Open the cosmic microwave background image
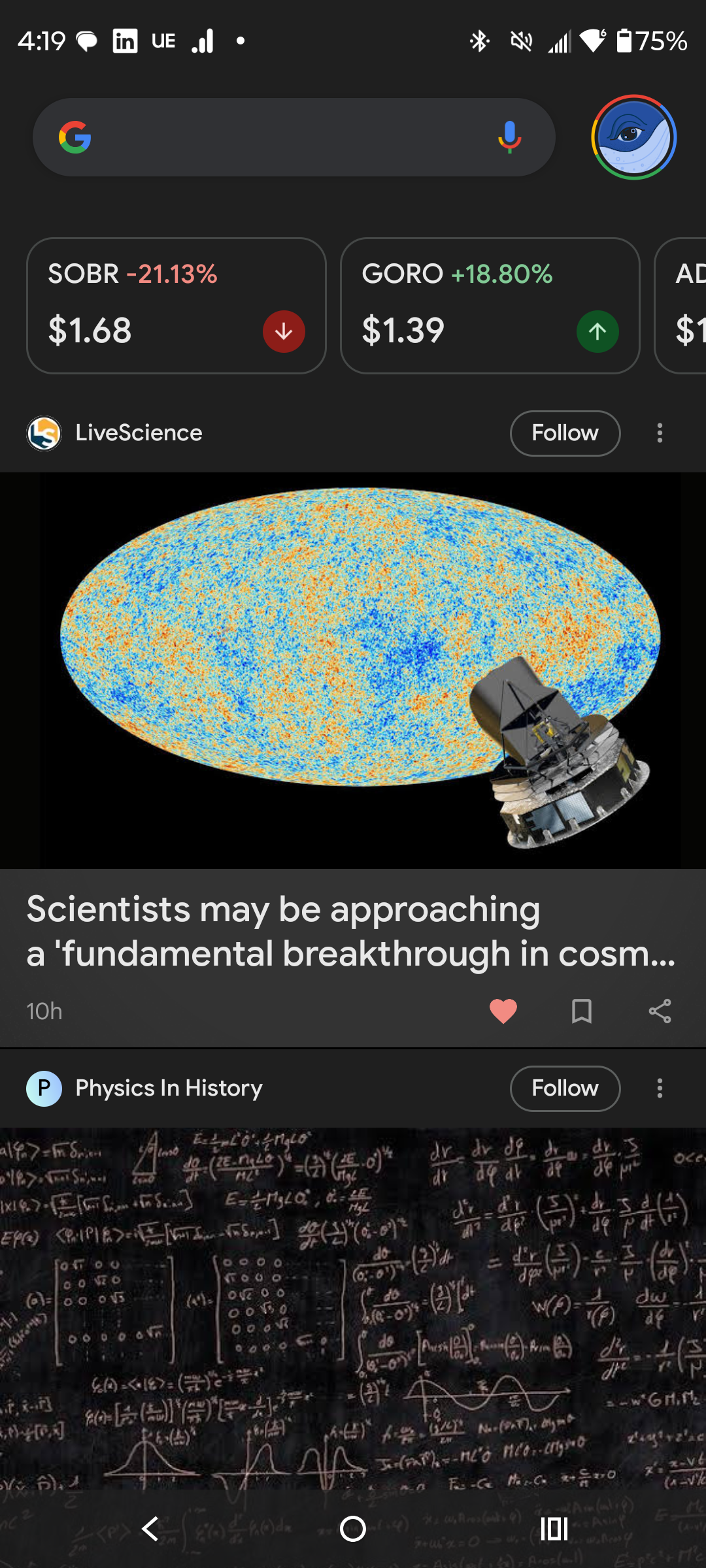706x1568 pixels. point(353,670)
